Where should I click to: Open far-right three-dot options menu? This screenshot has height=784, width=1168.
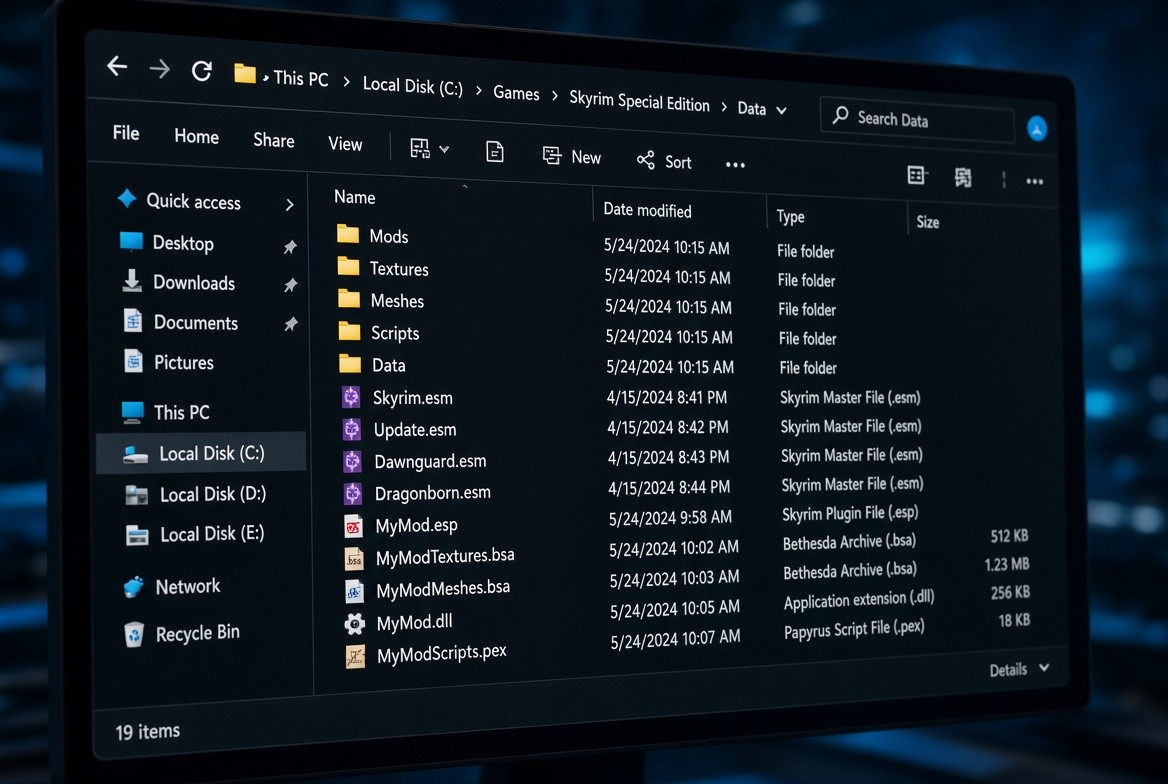coord(1034,181)
